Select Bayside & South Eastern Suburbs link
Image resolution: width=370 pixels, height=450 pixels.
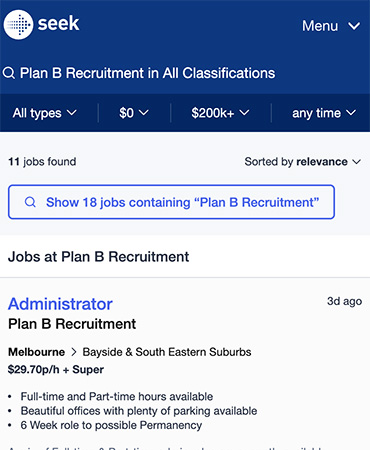click(167, 352)
